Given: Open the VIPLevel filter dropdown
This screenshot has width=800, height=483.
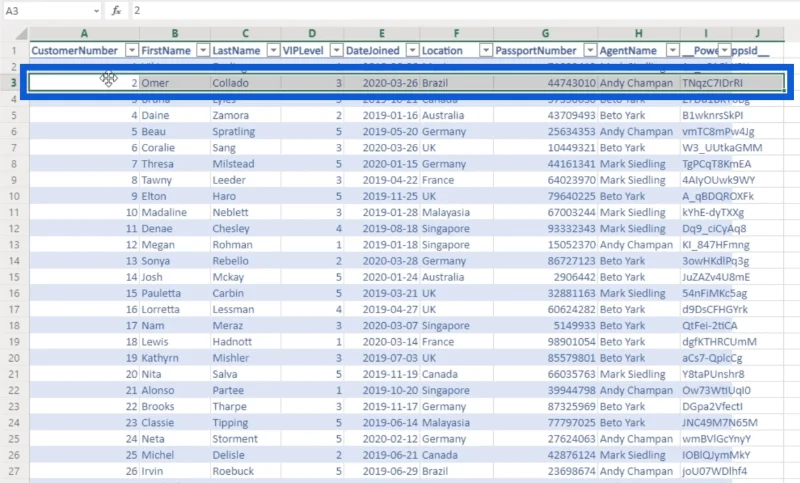Looking at the screenshot, I should [336, 50].
